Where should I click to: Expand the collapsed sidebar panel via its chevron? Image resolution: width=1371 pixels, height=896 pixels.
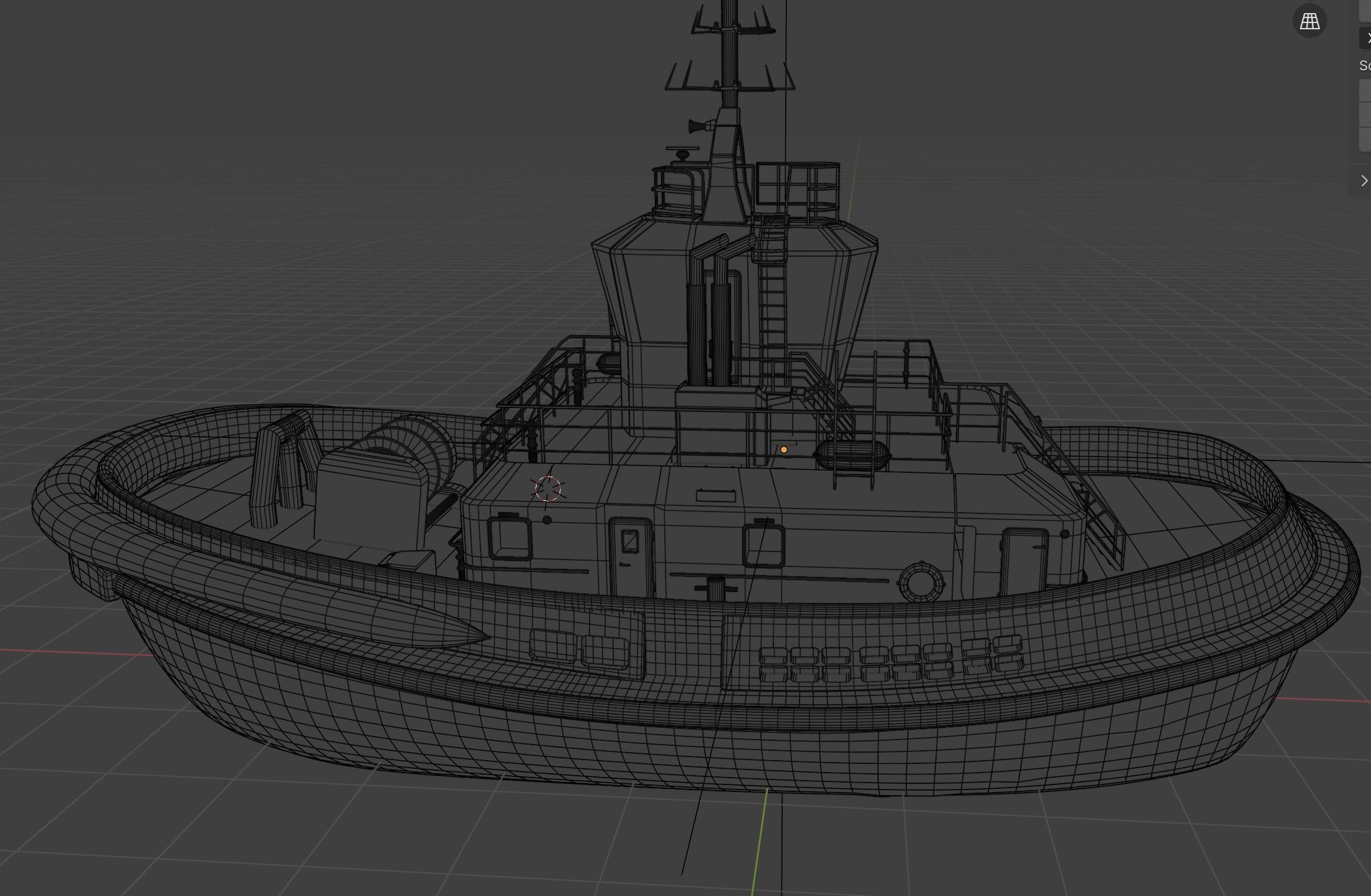[x=1364, y=181]
